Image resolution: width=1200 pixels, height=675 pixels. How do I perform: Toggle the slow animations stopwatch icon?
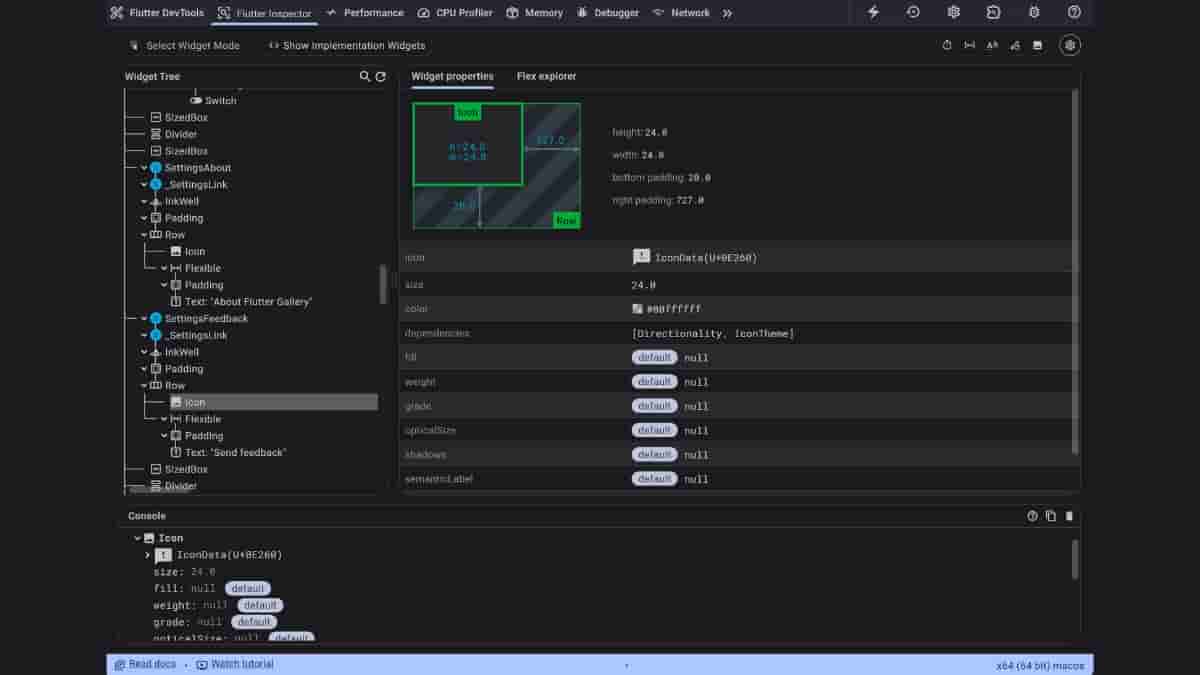pos(947,45)
